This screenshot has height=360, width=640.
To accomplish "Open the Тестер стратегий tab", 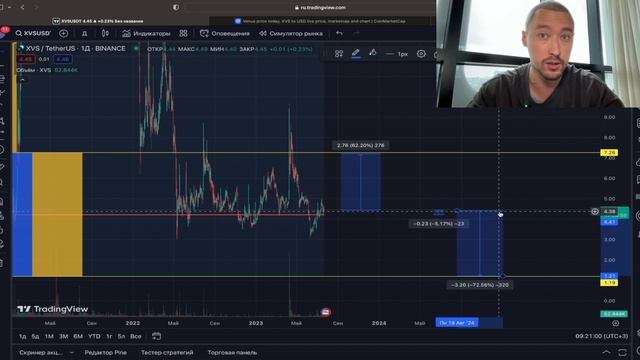I will 167,352.
